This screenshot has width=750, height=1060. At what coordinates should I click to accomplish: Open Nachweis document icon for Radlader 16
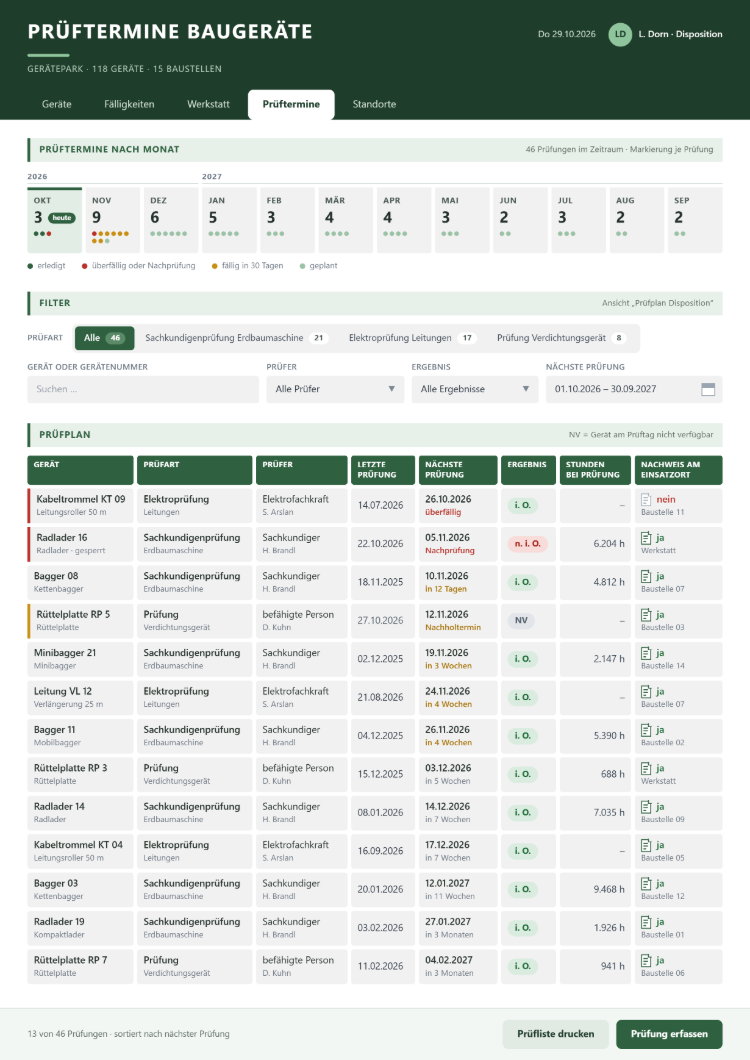coord(646,538)
